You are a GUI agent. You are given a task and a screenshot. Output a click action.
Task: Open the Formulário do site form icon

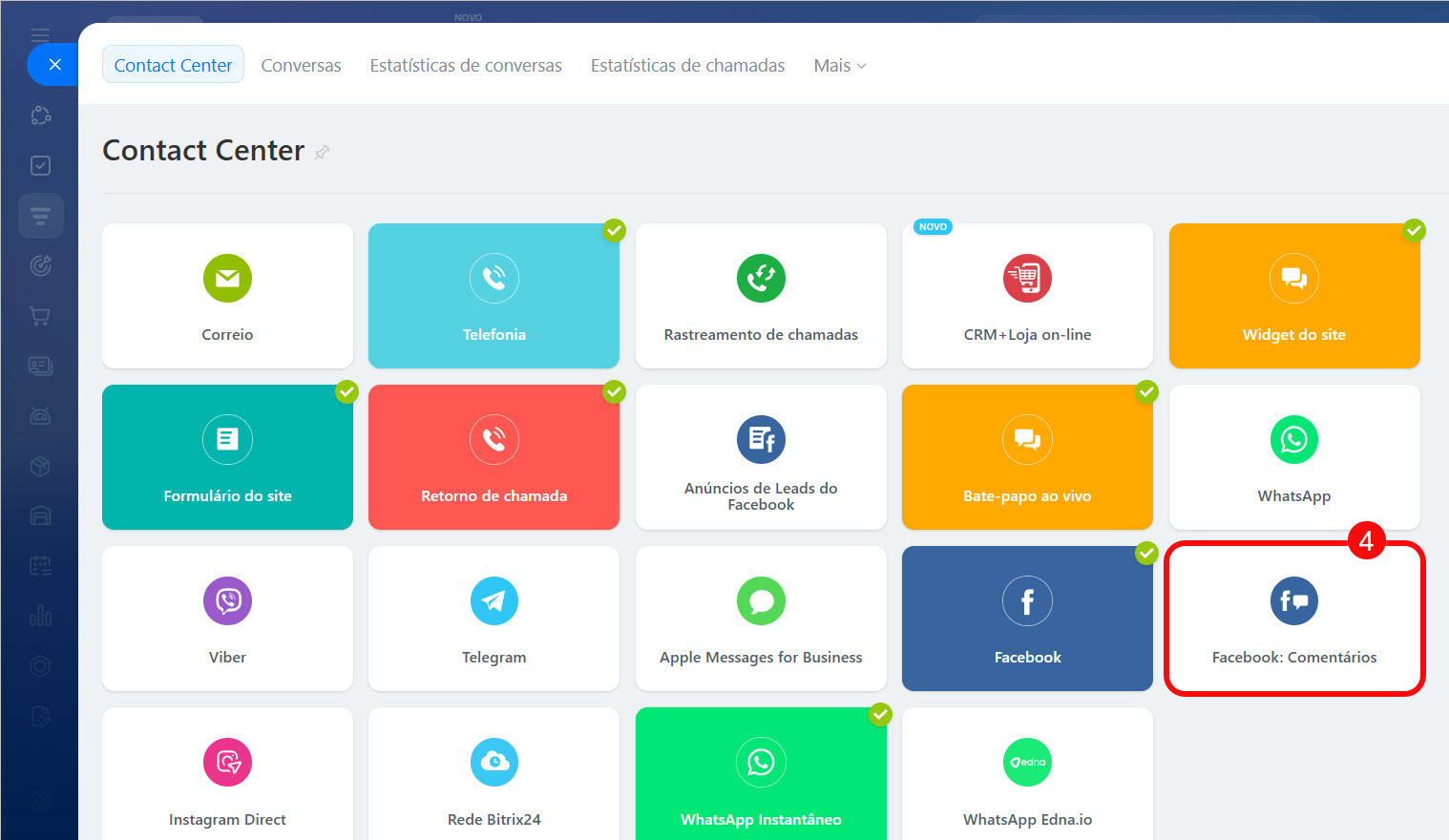pyautogui.click(x=227, y=439)
